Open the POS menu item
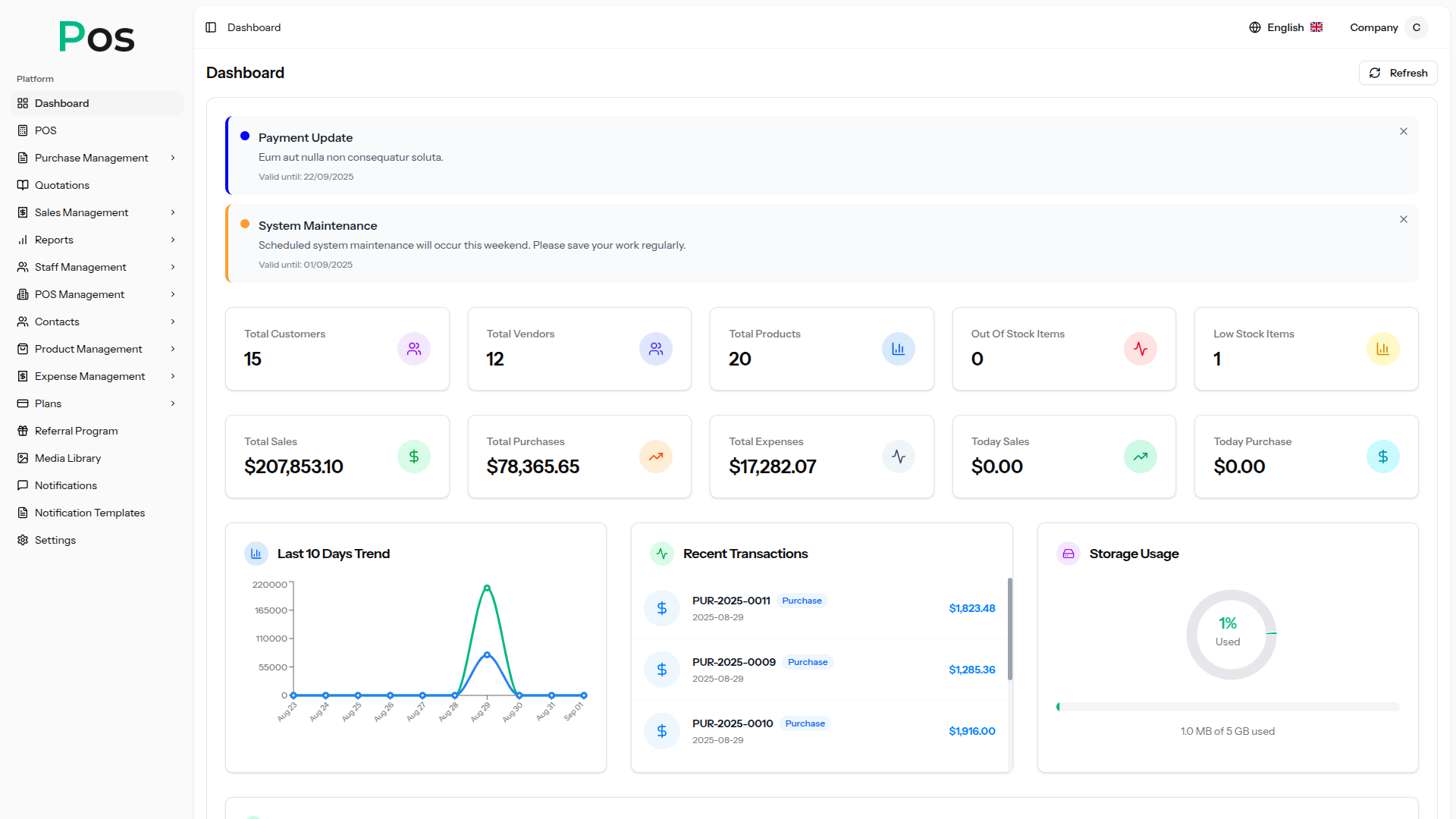1456x819 pixels. pos(45,130)
